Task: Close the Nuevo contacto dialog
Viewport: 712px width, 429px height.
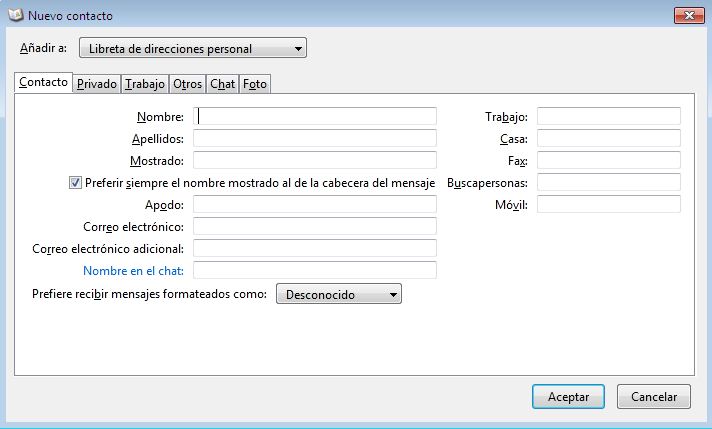Action: pos(689,15)
